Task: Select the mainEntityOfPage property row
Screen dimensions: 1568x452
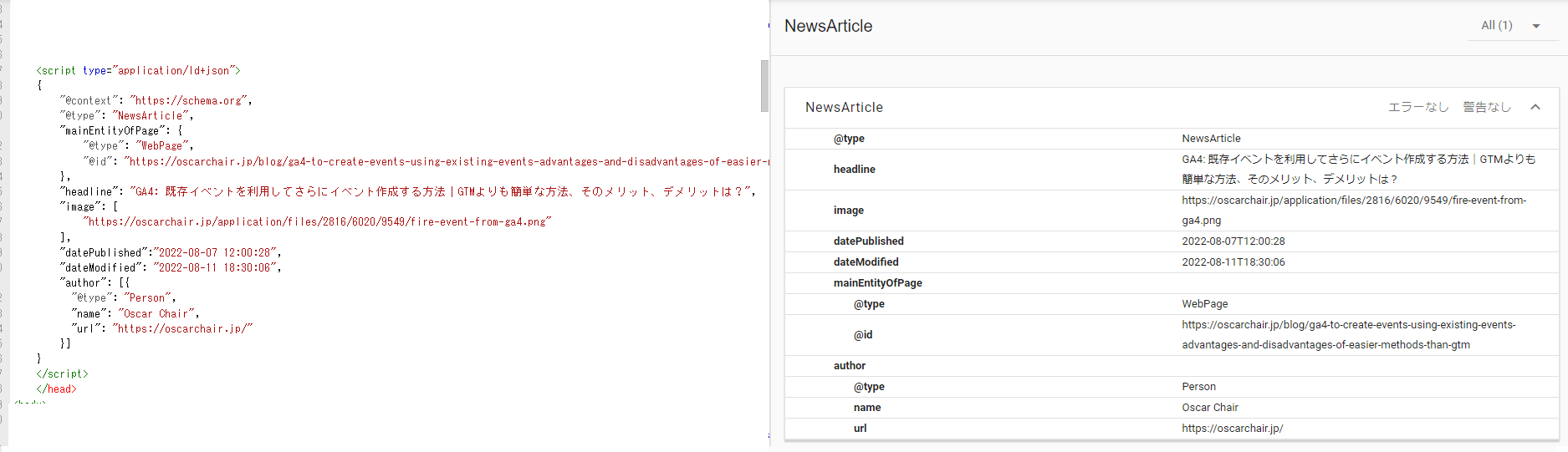Action: coord(877,283)
